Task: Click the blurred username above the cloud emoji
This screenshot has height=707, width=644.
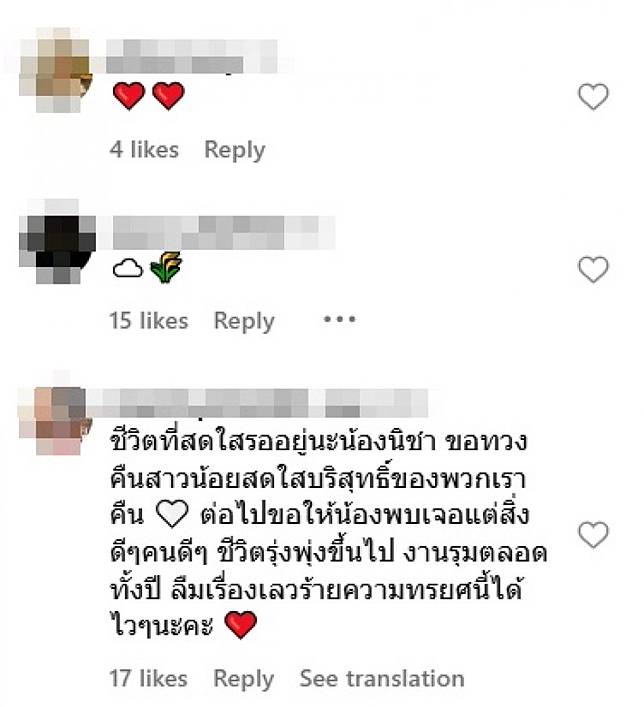Action: point(224,233)
